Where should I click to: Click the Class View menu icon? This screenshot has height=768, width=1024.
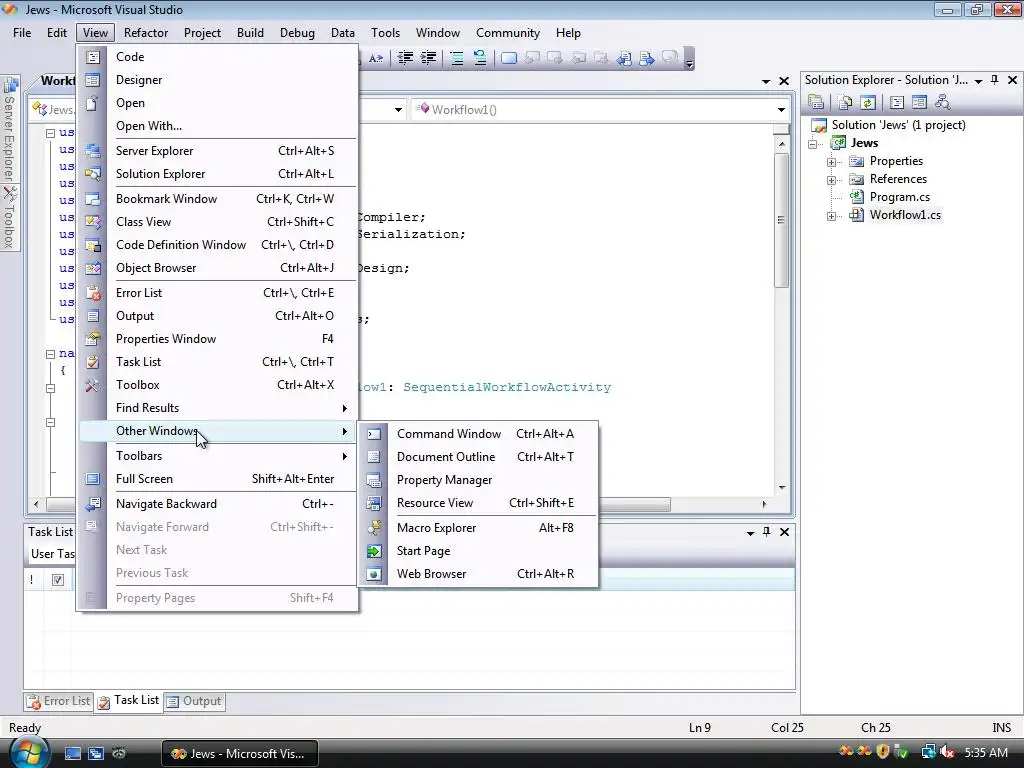pos(93,222)
